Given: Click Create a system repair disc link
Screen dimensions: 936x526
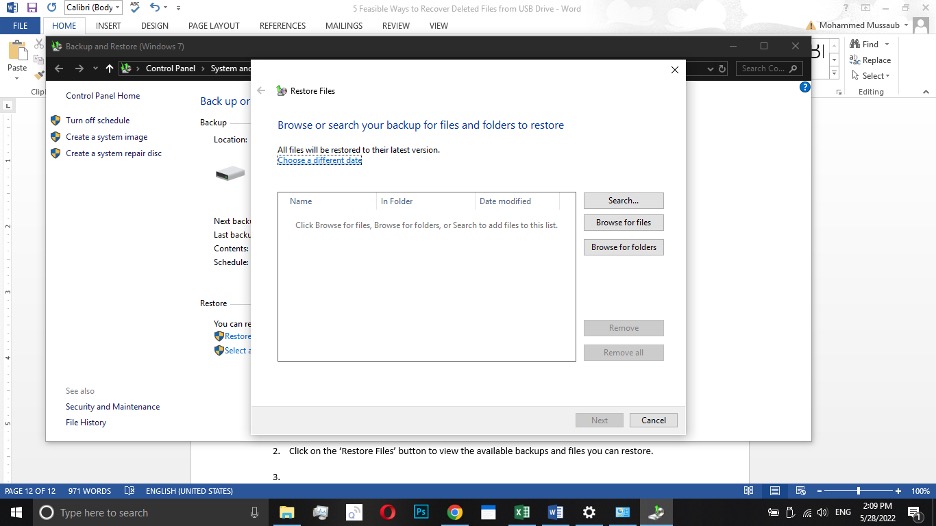Looking at the screenshot, I should pos(113,153).
